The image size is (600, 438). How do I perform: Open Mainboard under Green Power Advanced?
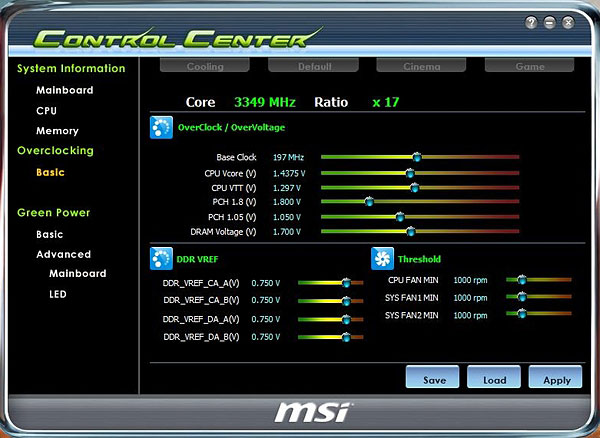click(x=78, y=274)
